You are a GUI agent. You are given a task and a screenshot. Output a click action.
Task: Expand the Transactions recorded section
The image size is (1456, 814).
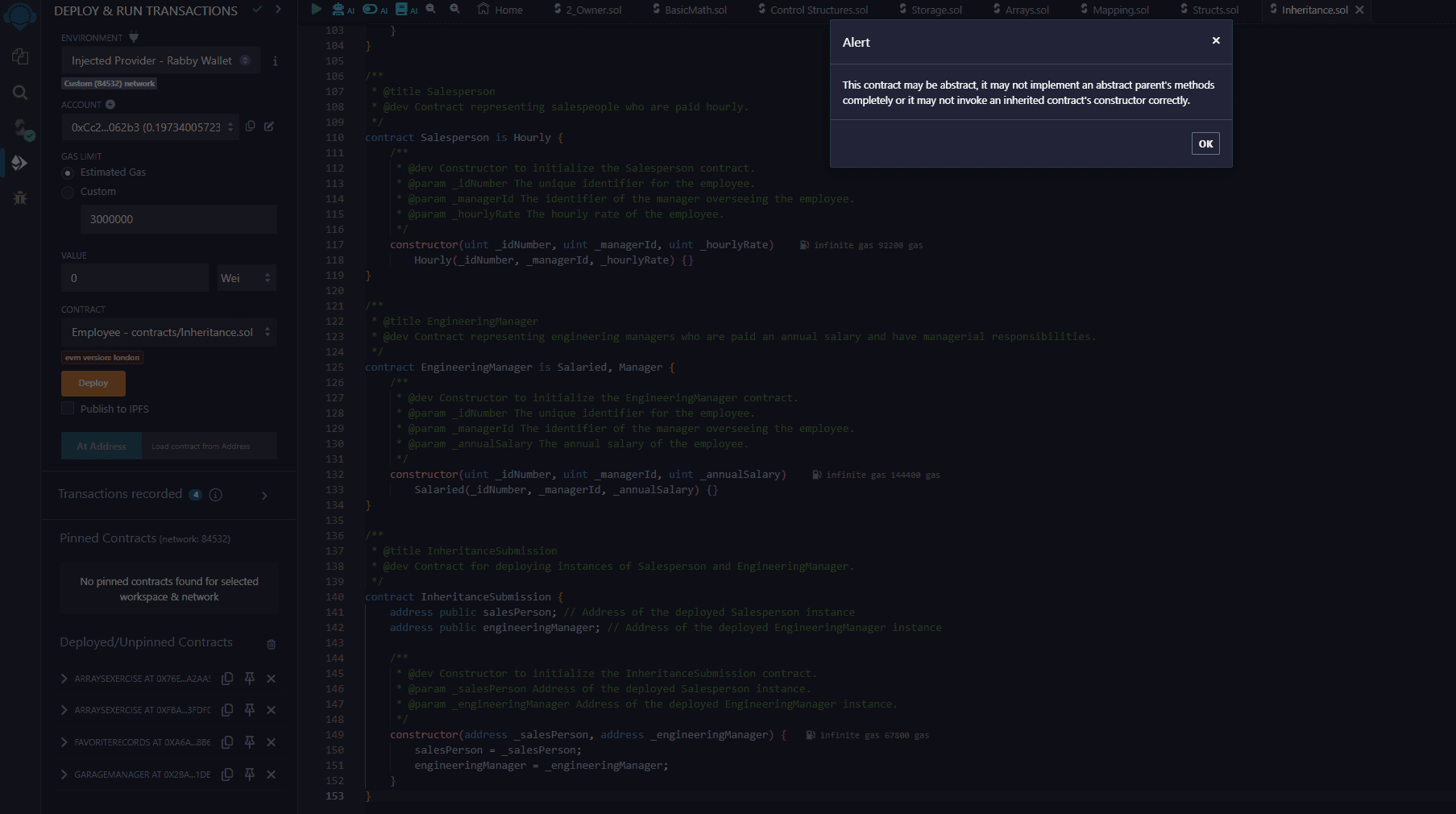pyautogui.click(x=264, y=495)
